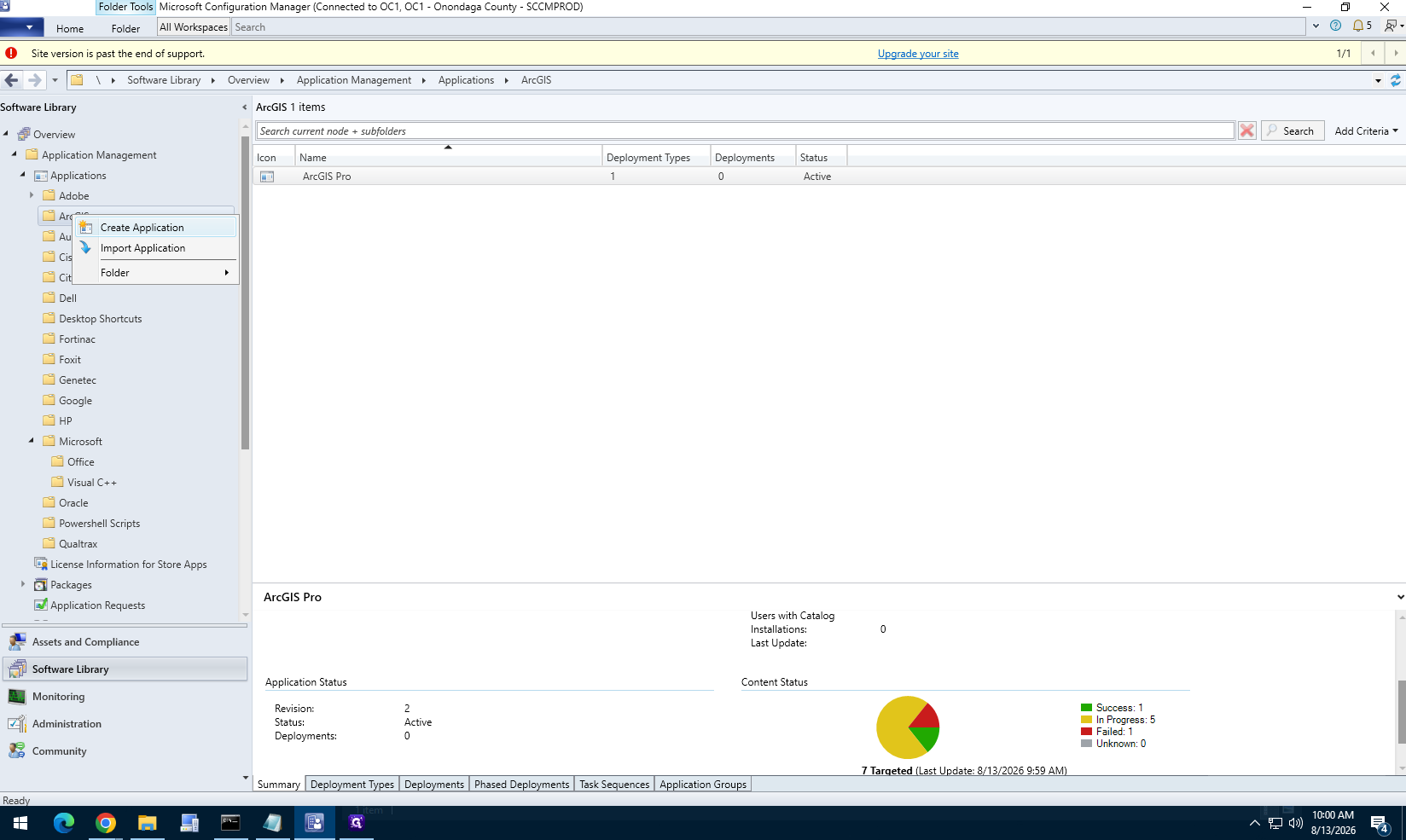The height and width of the screenshot is (840, 1406).
Task: Launch Microsoft Edge from the taskbar
Action: pos(64,823)
